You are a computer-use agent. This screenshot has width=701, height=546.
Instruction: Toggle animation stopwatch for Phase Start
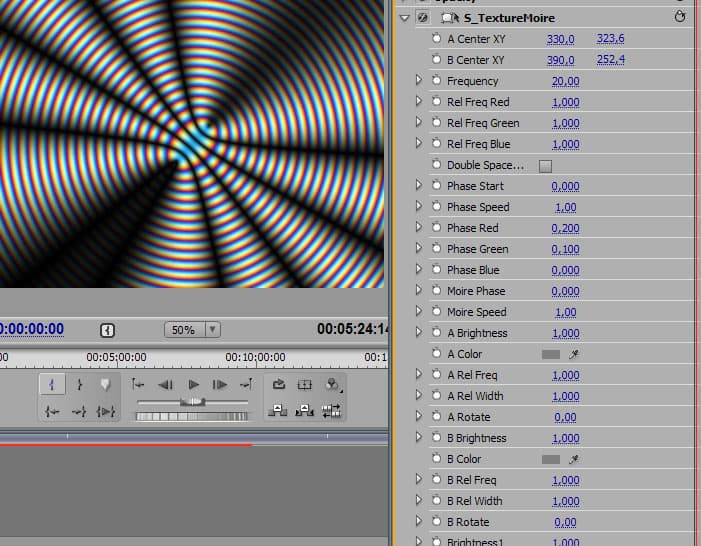(x=437, y=186)
